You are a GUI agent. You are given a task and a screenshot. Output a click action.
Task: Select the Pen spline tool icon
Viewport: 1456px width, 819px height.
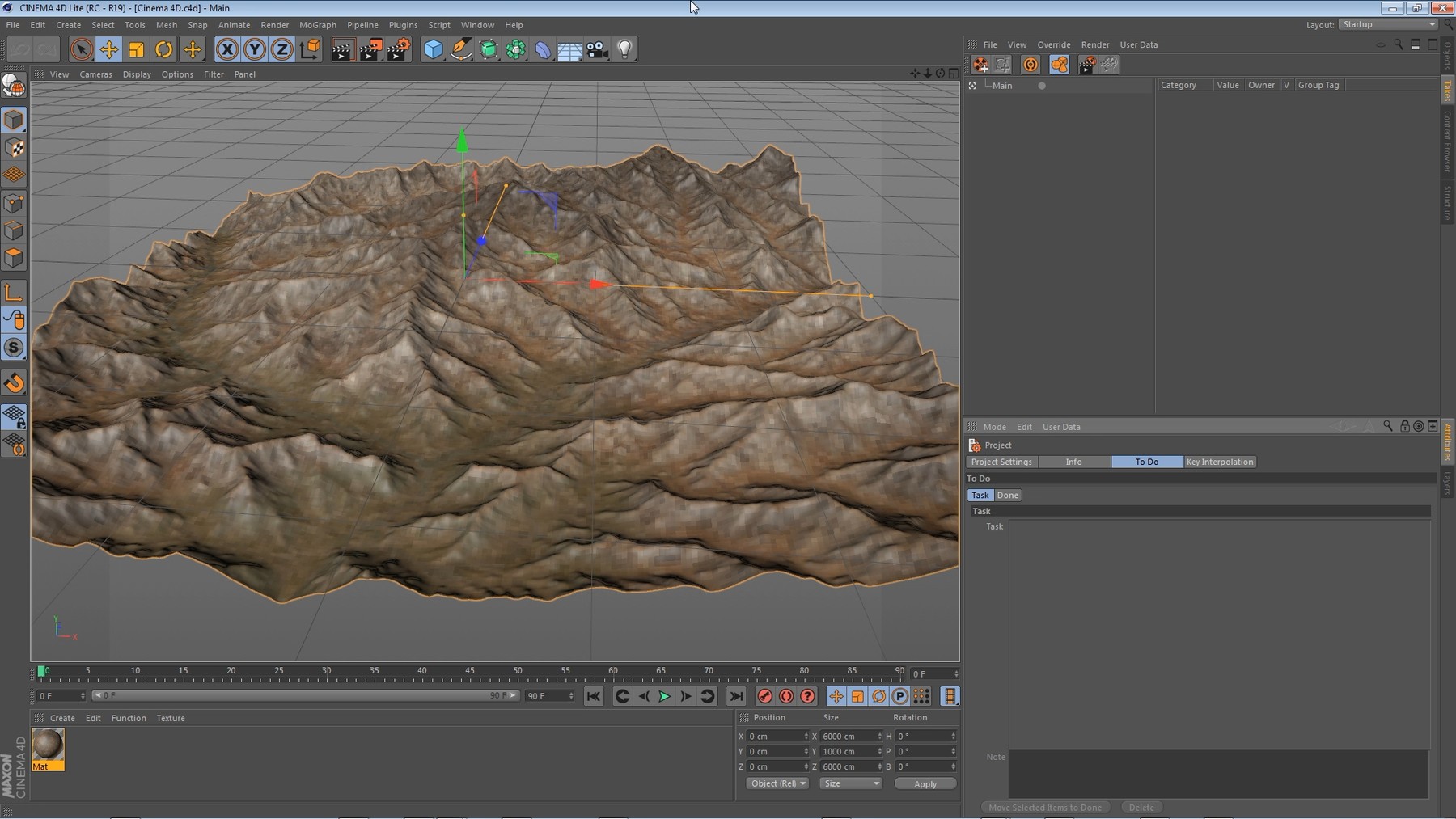coord(460,49)
